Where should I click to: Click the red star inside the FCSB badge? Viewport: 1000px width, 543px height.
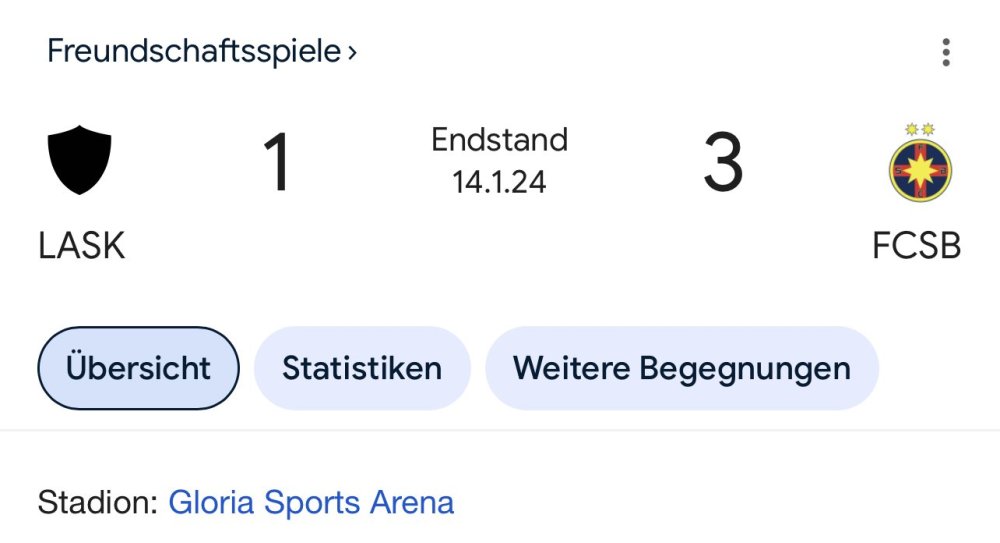[x=920, y=171]
